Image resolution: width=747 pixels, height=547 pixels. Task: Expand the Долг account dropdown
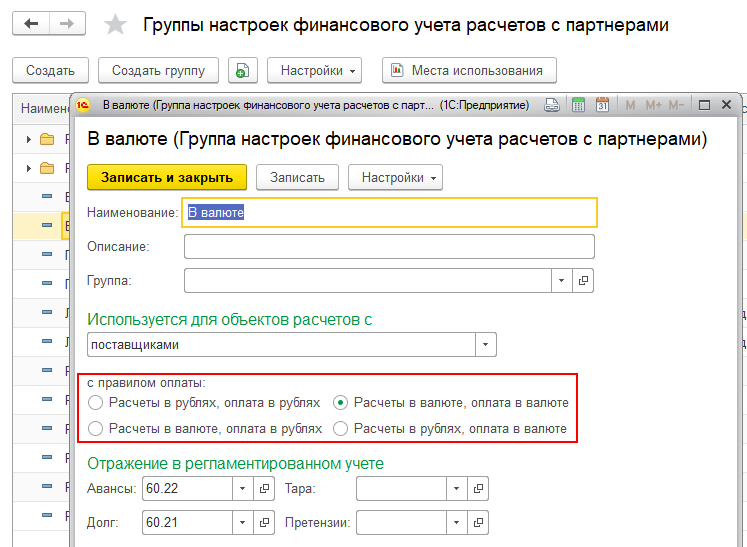[x=243, y=522]
